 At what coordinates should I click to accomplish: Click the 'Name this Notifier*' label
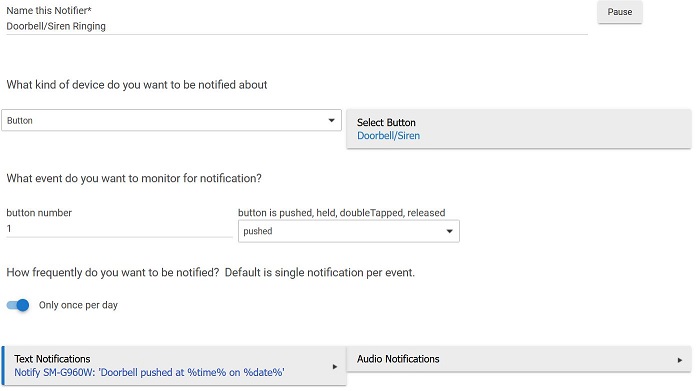pos(49,10)
